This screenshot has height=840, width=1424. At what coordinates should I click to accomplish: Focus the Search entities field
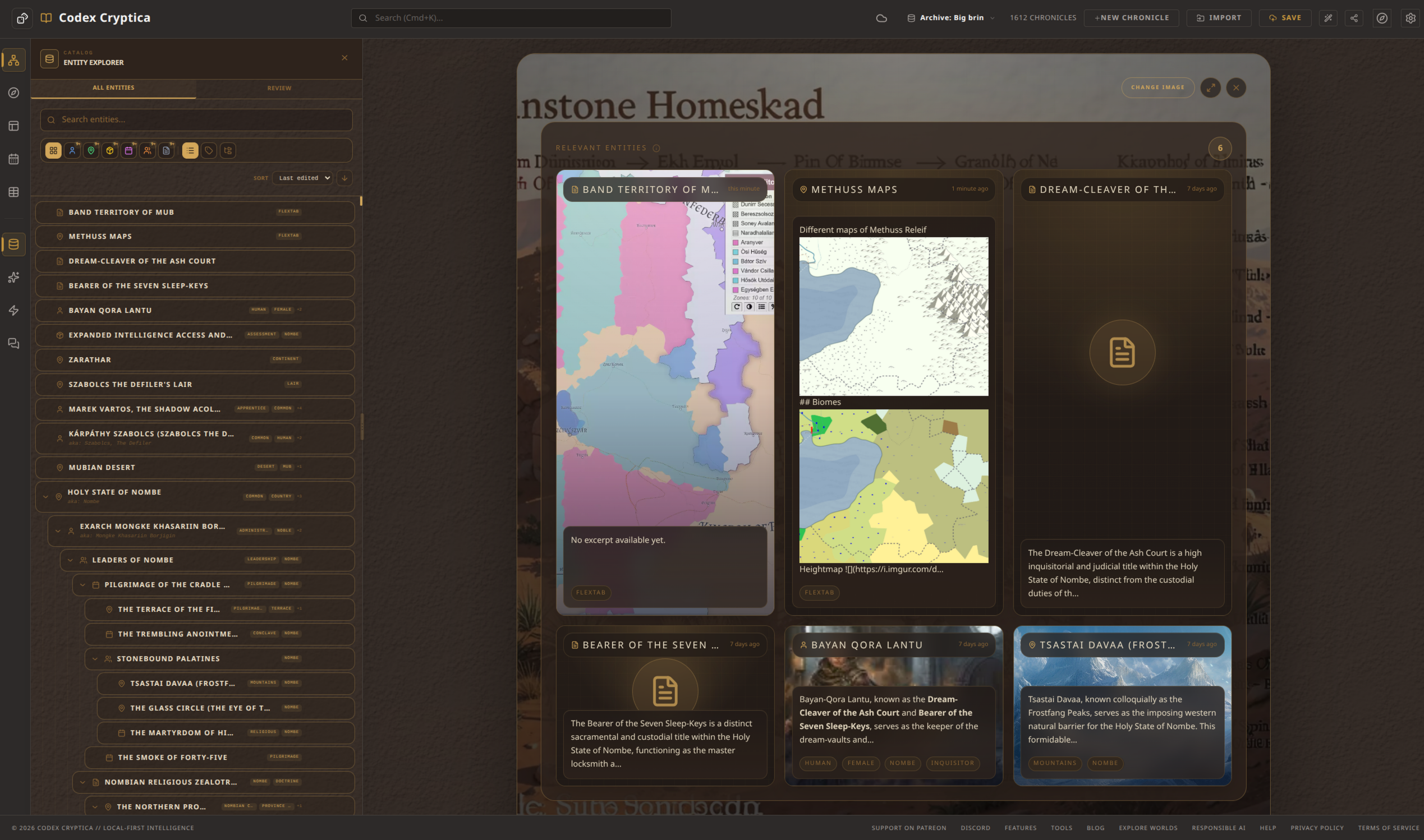(196, 120)
